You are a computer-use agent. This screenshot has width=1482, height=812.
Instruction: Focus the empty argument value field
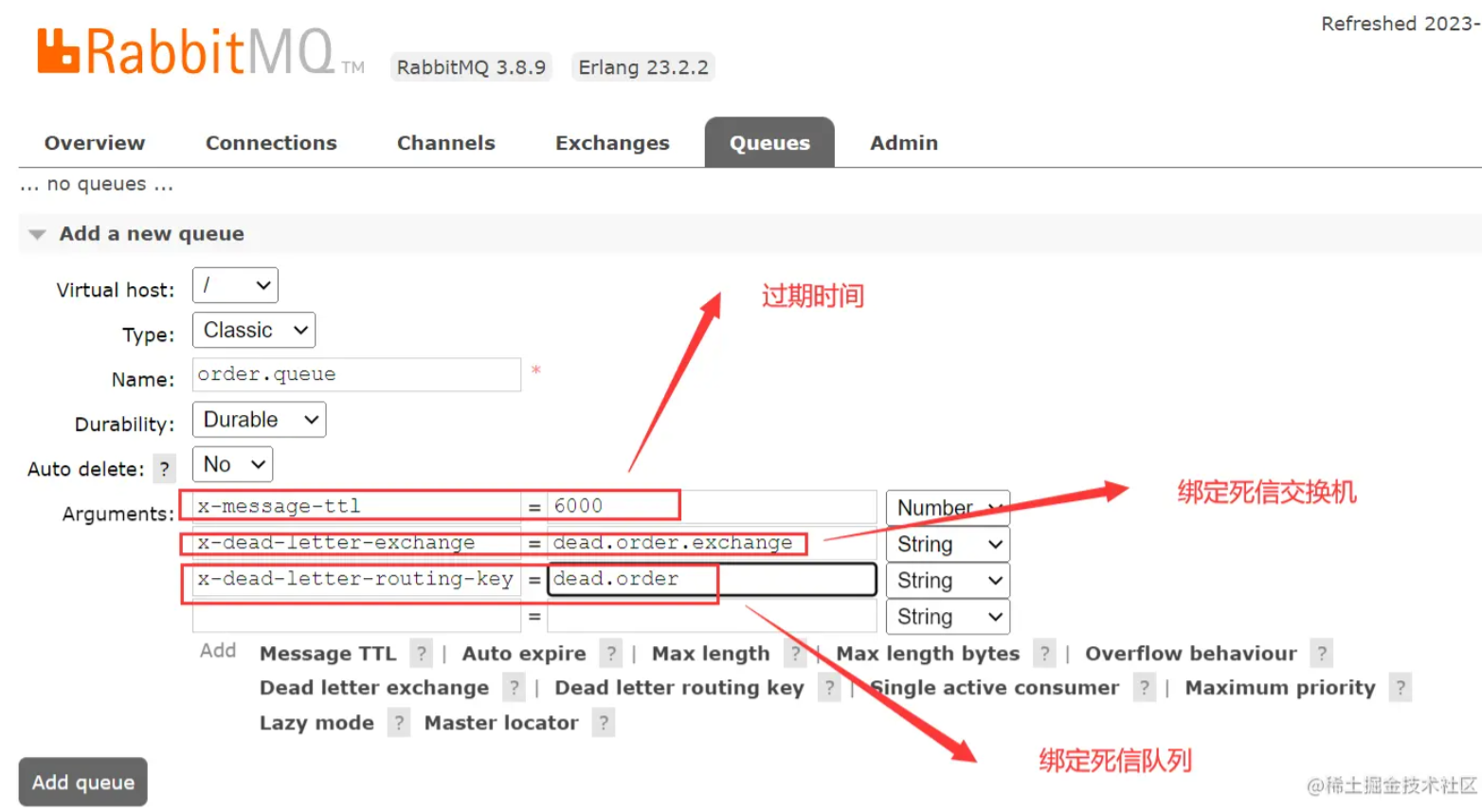(x=712, y=616)
